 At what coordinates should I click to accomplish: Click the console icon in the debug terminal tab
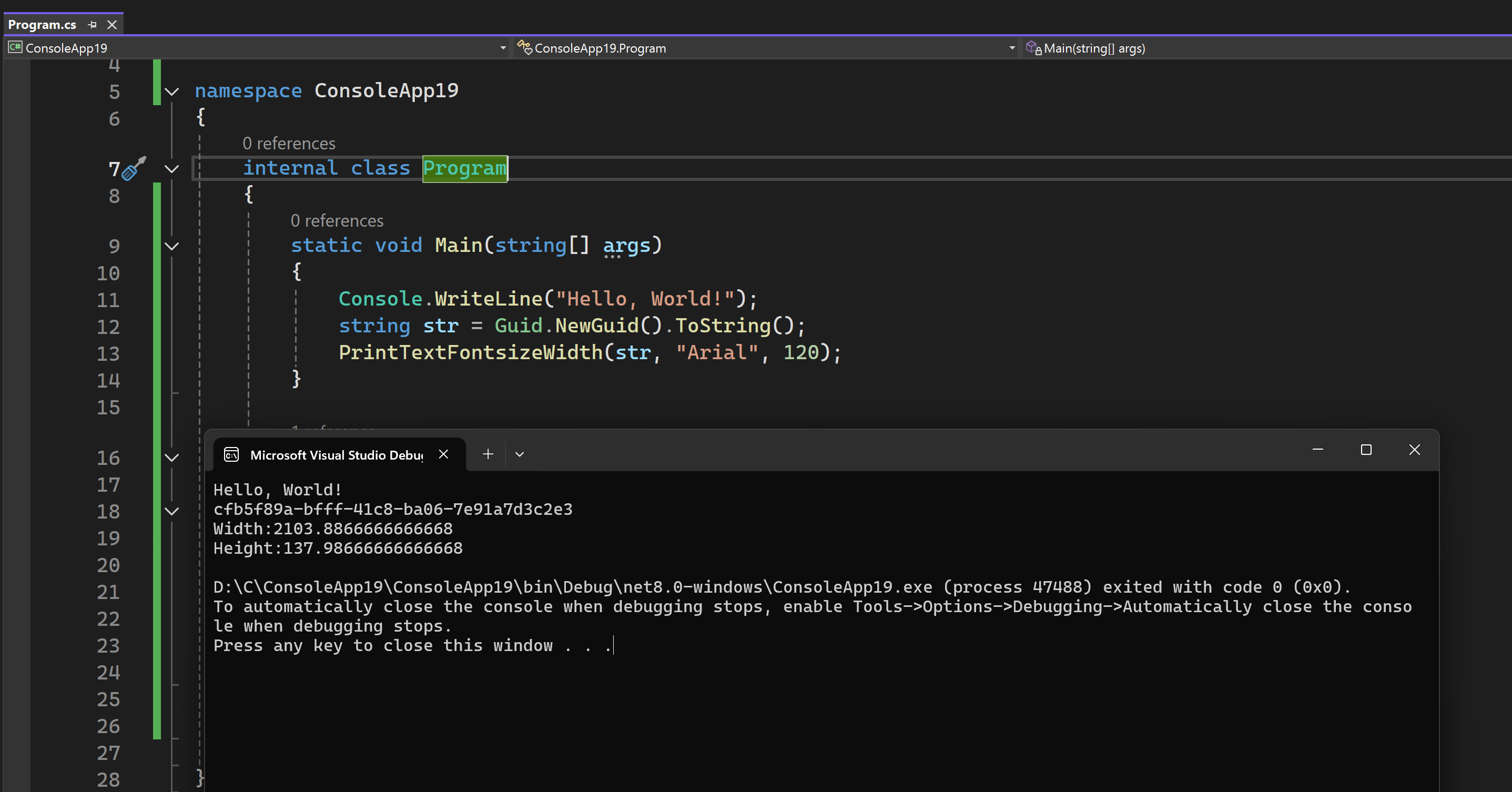coord(231,454)
